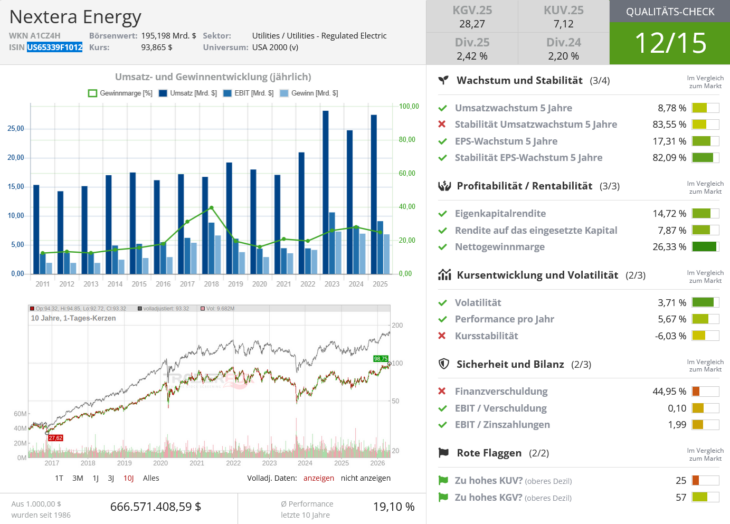Click the black flag icon beside Rote Flaggen
730x524 pixels.
pos(444,453)
